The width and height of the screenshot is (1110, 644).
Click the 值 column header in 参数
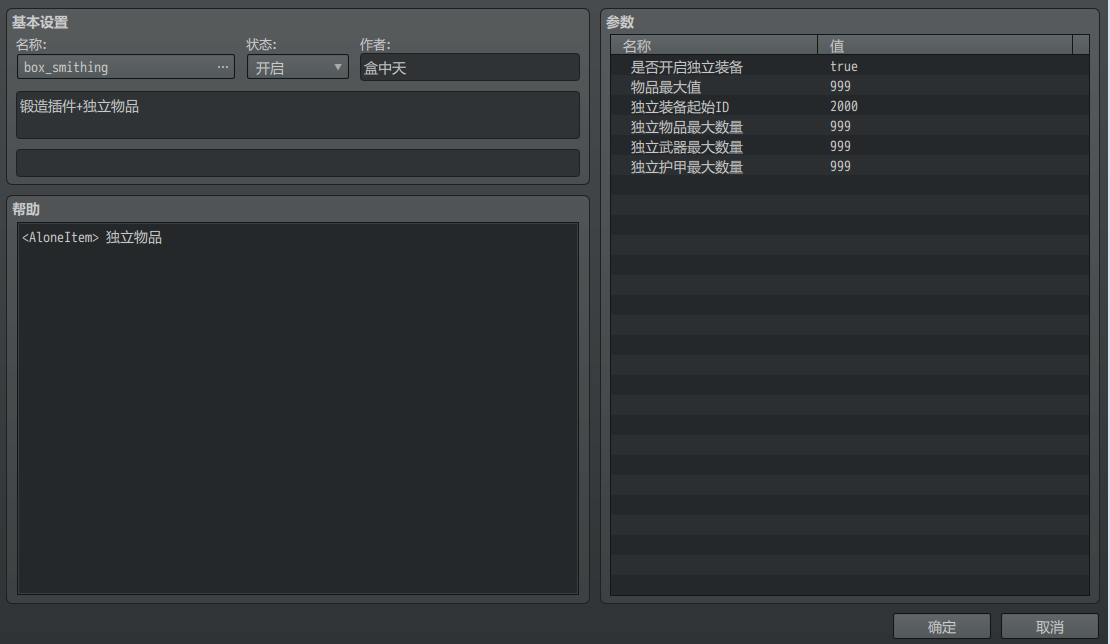pos(945,45)
